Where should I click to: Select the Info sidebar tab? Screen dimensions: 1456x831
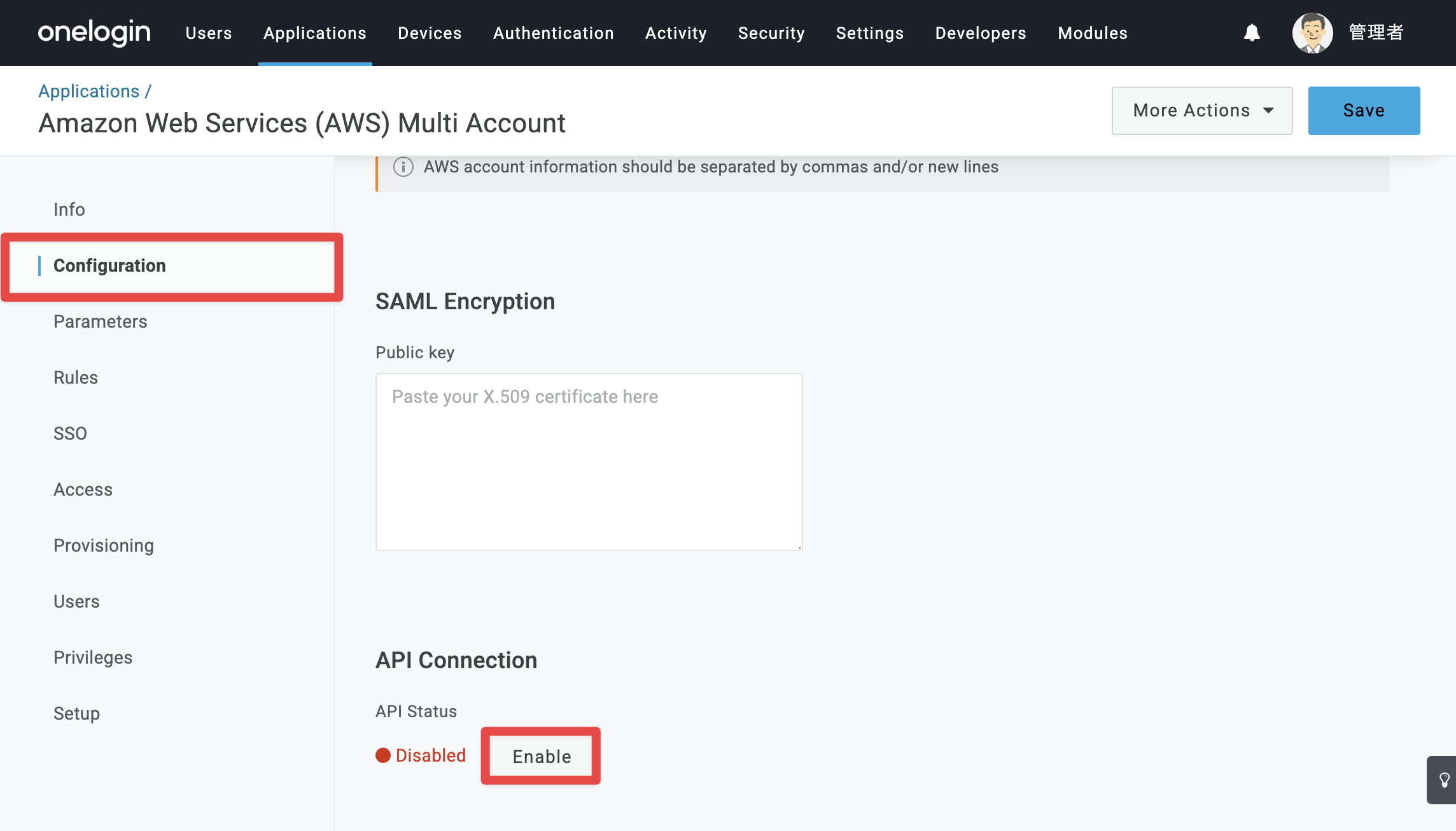click(x=69, y=209)
